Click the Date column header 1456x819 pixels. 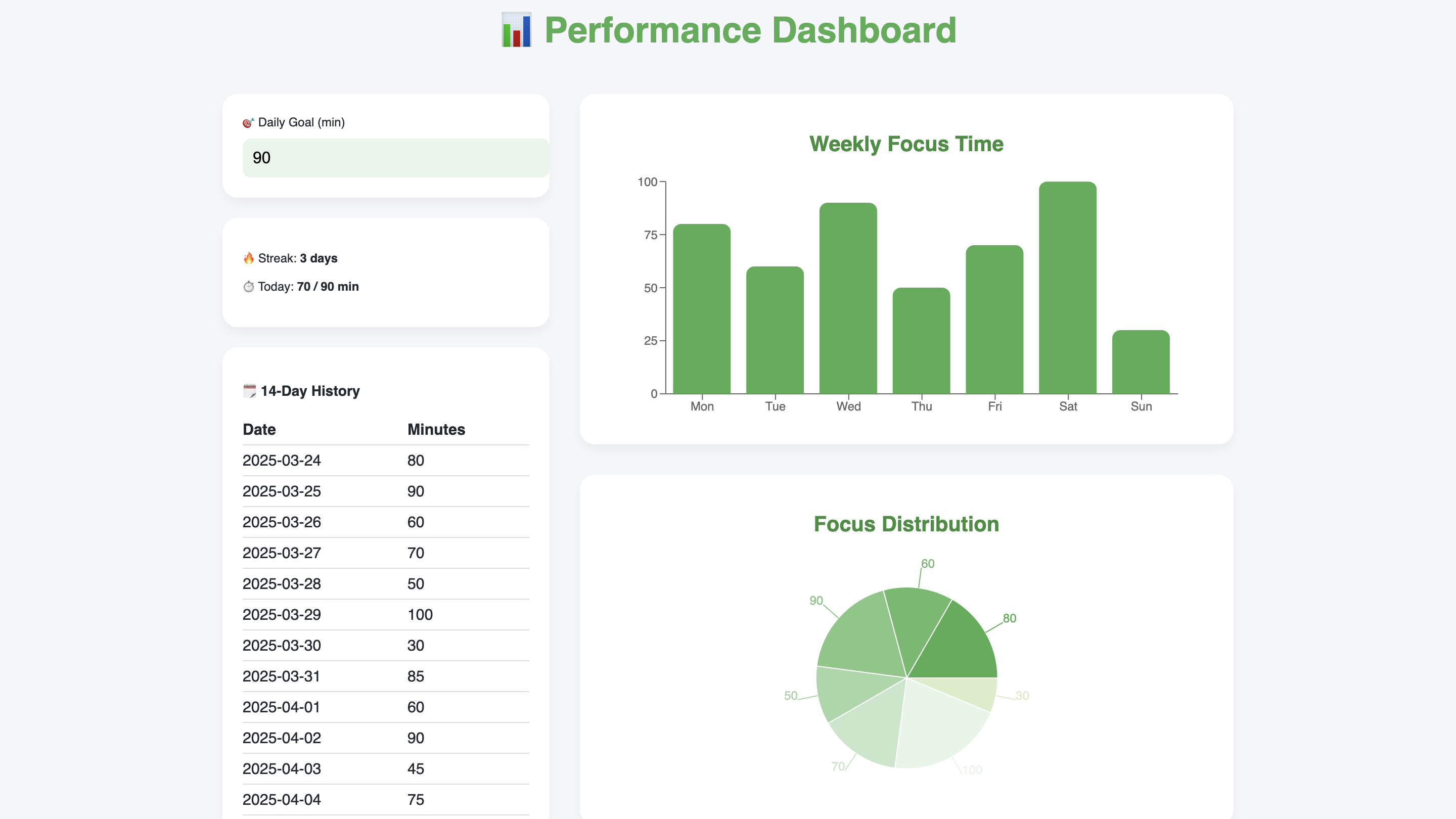259,430
